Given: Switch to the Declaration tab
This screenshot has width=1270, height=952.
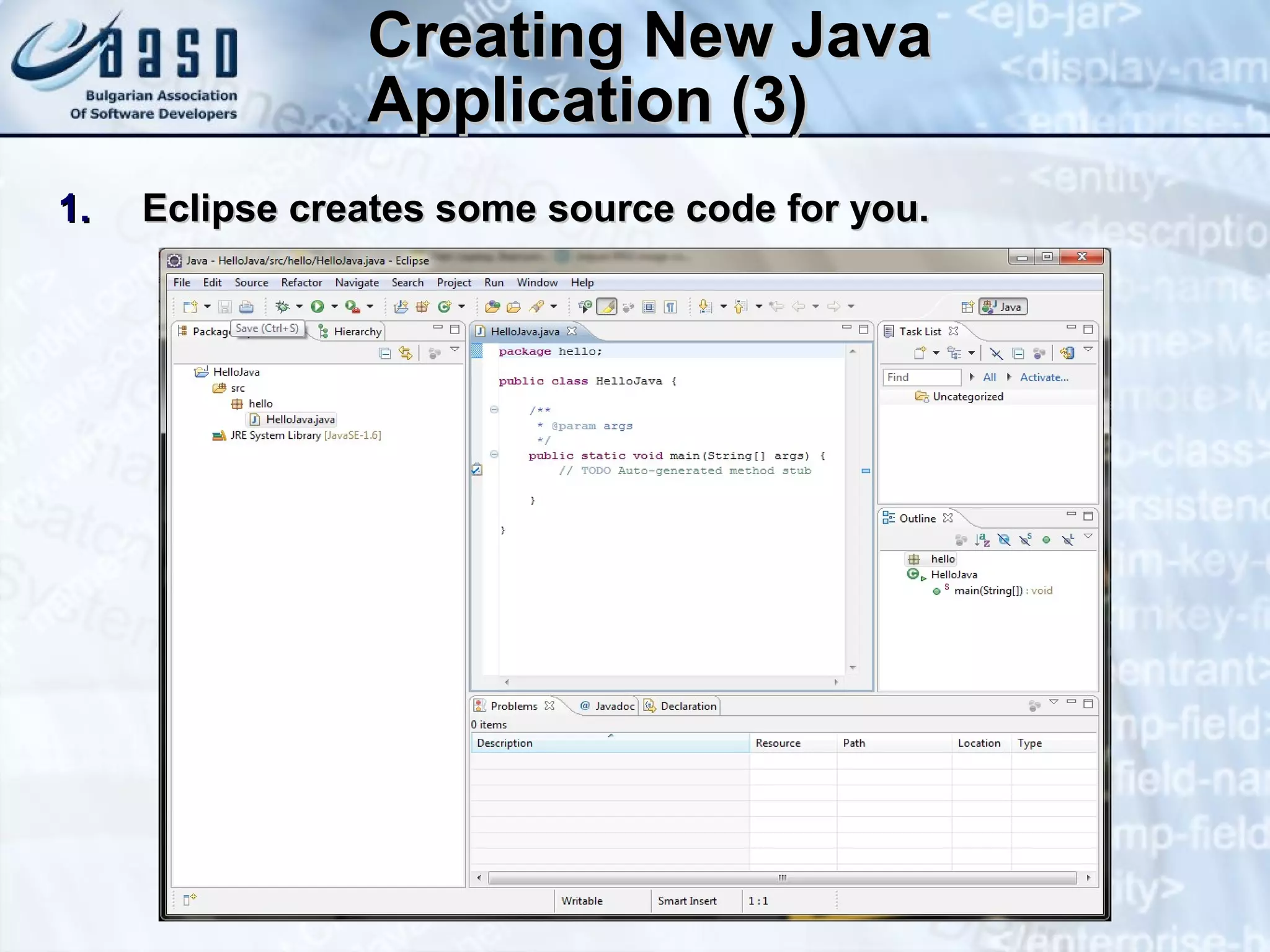Looking at the screenshot, I should (x=680, y=706).
